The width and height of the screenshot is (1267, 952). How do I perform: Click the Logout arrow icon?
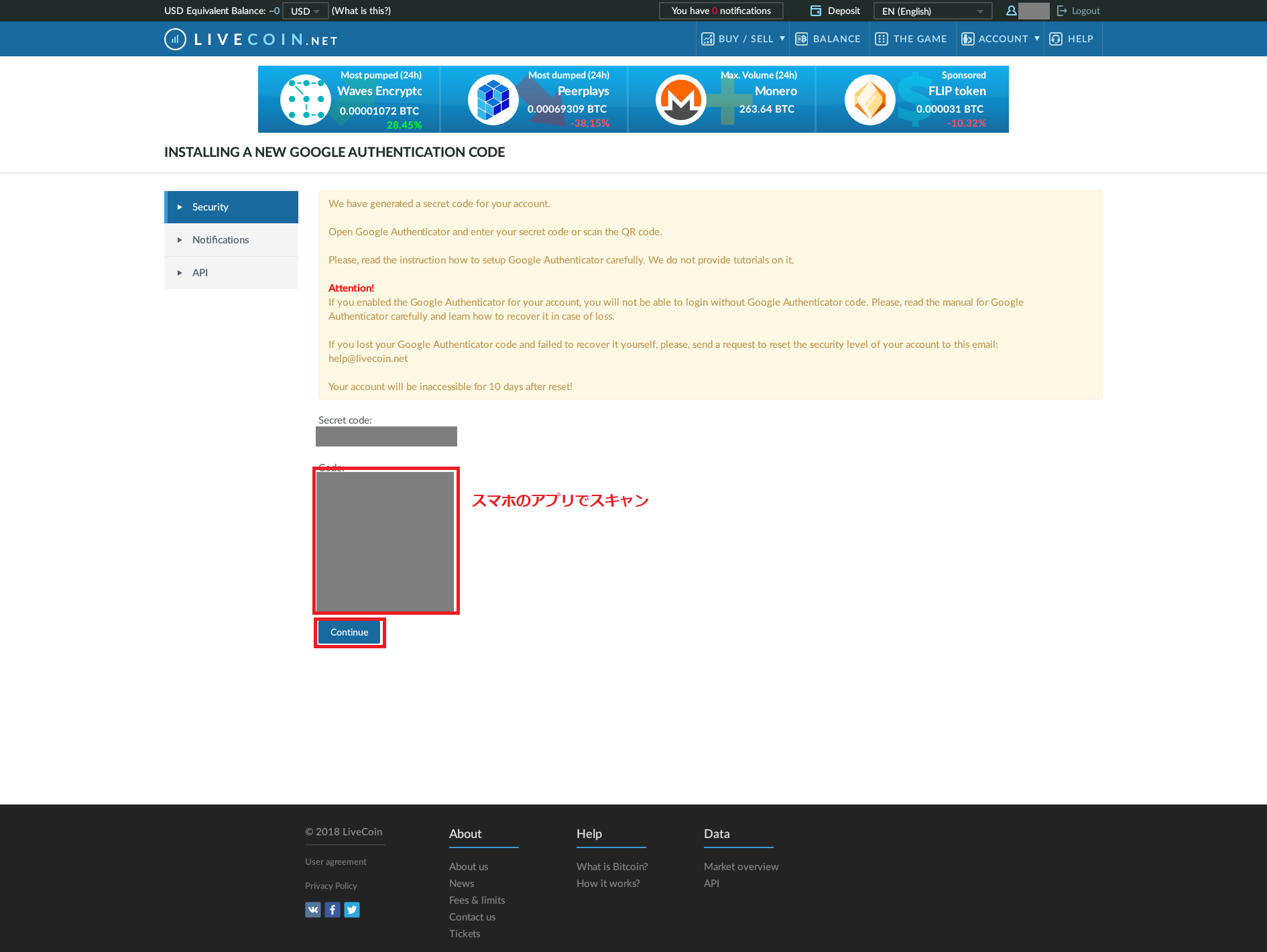(1062, 11)
